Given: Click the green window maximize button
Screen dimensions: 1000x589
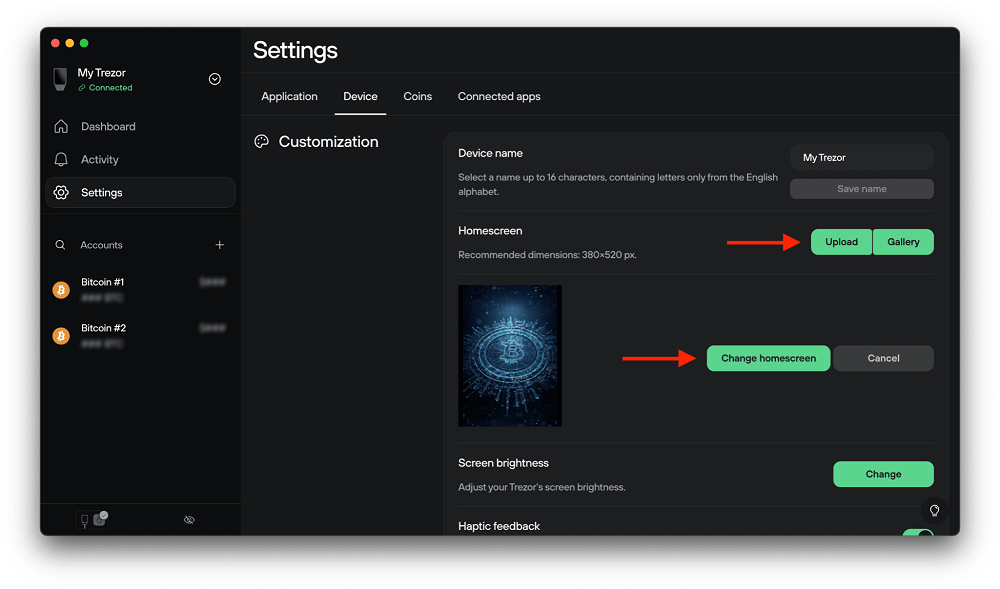Looking at the screenshot, I should coord(84,43).
